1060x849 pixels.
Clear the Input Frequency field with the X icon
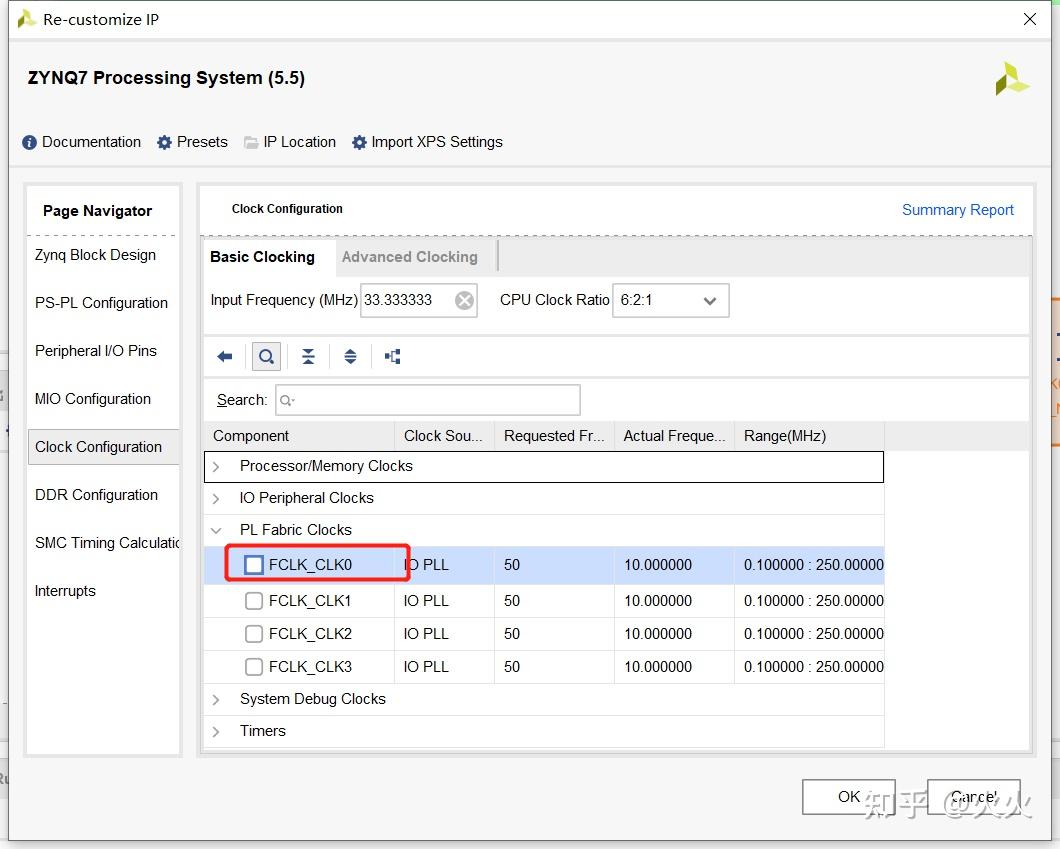[464, 300]
